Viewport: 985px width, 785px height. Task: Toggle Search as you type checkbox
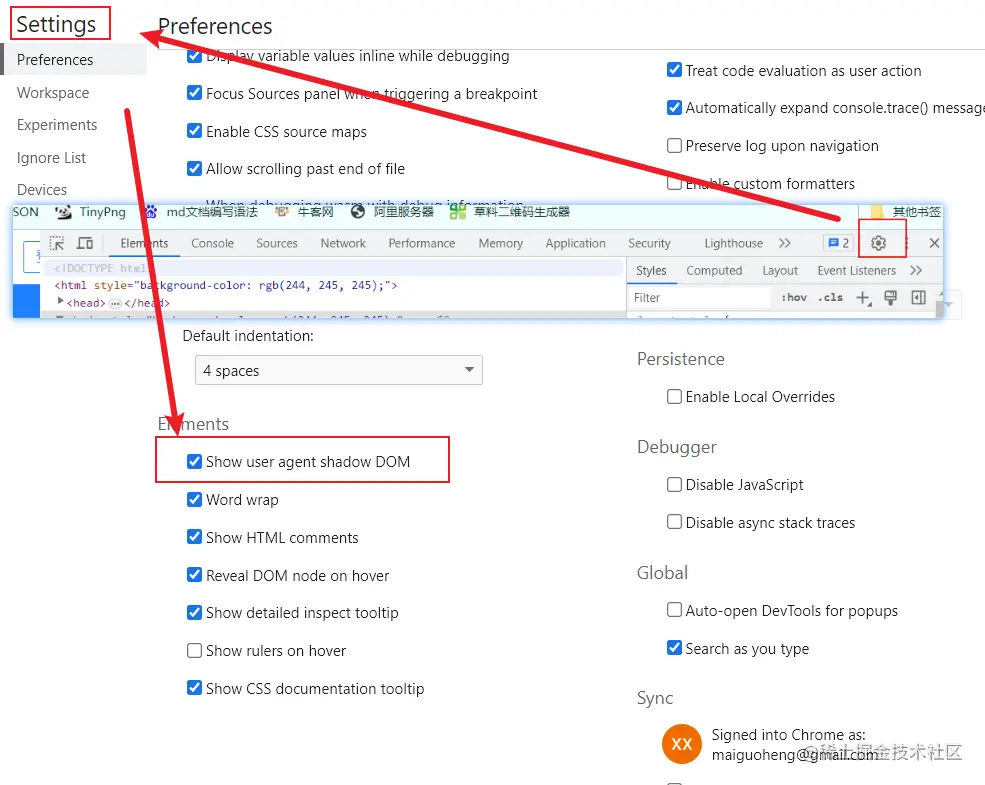[x=674, y=648]
